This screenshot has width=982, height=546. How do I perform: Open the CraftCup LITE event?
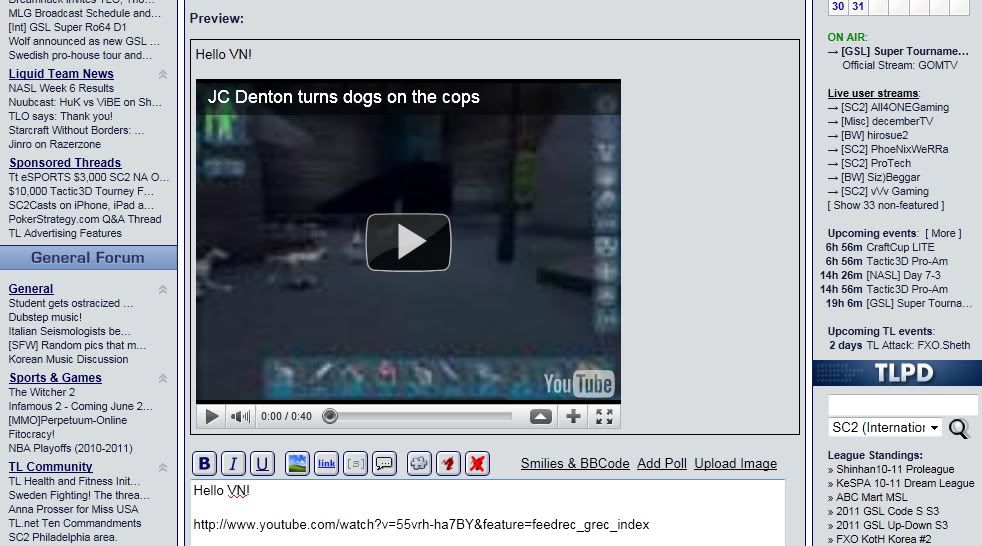(900, 247)
